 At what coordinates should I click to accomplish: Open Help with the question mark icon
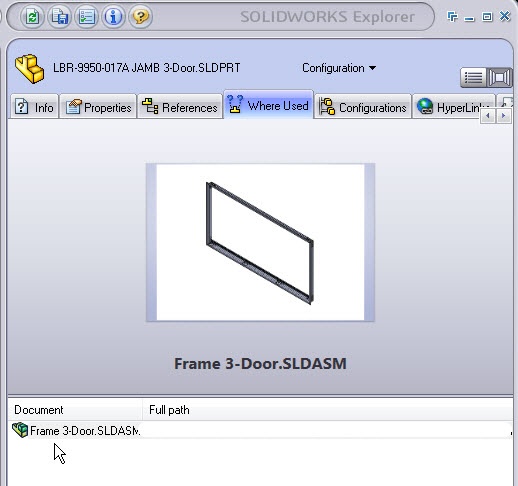(140, 16)
